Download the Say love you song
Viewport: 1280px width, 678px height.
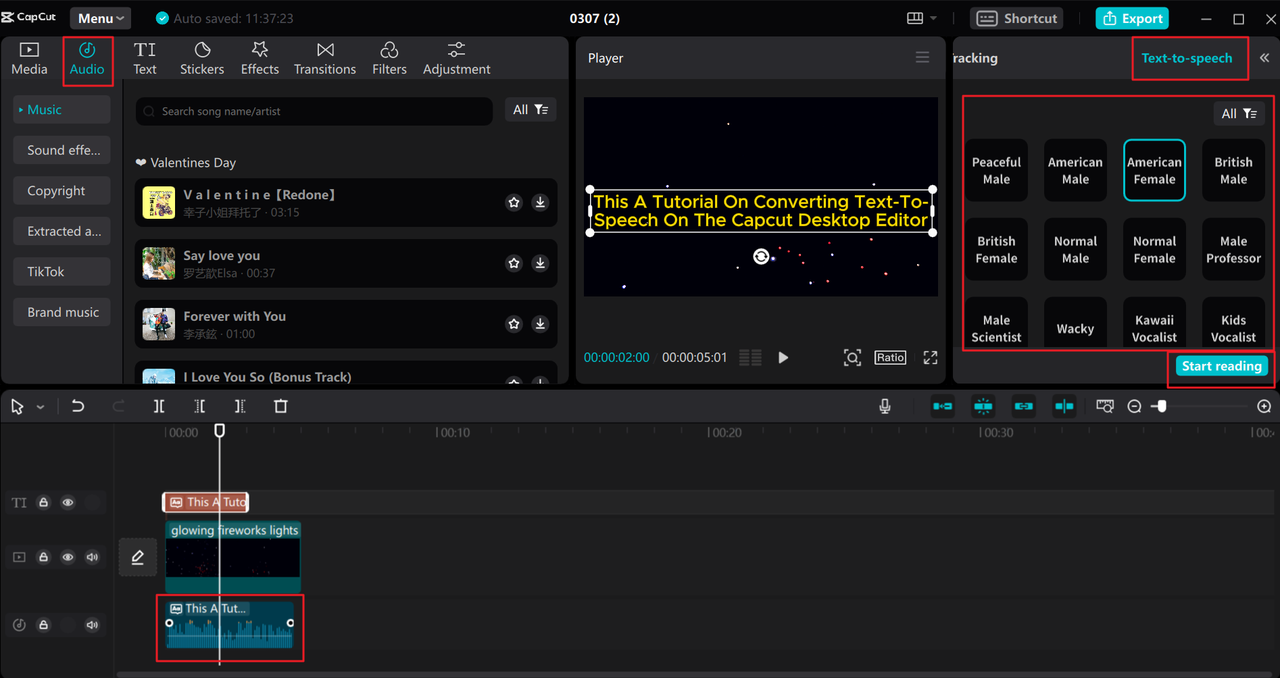pos(540,263)
